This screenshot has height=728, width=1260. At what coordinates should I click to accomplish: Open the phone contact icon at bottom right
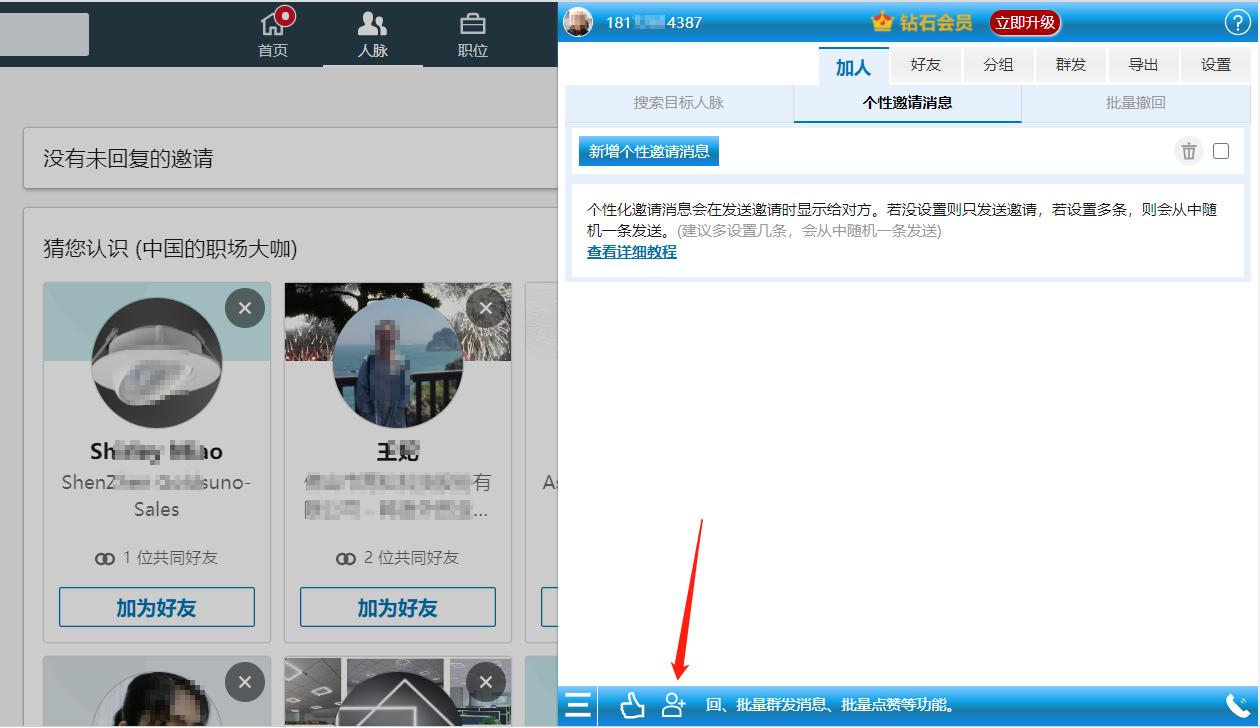click(1237, 707)
